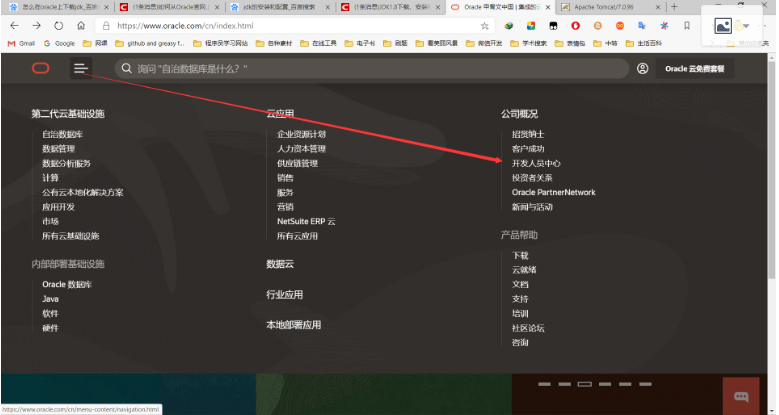Switch to the 怎么在oracle上下载jdk tab
779x415 pixels.
tap(59, 7)
